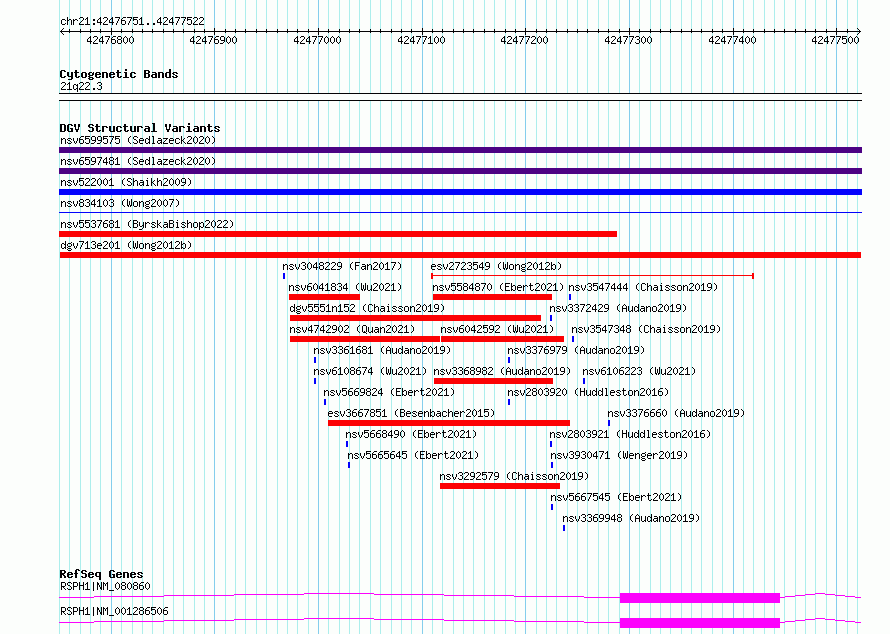
Task: Open nsv3376979 (Audano2019) label
Action: (x=576, y=350)
